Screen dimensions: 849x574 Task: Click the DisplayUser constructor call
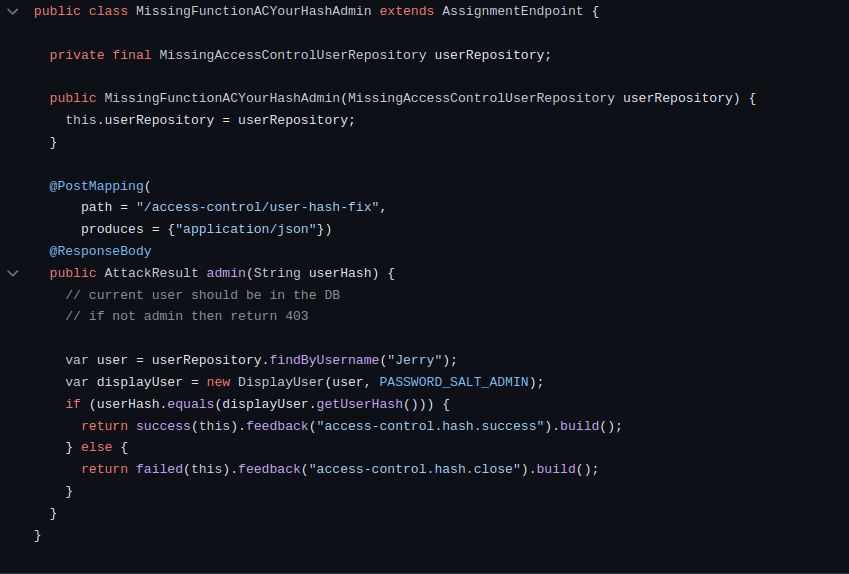281,382
